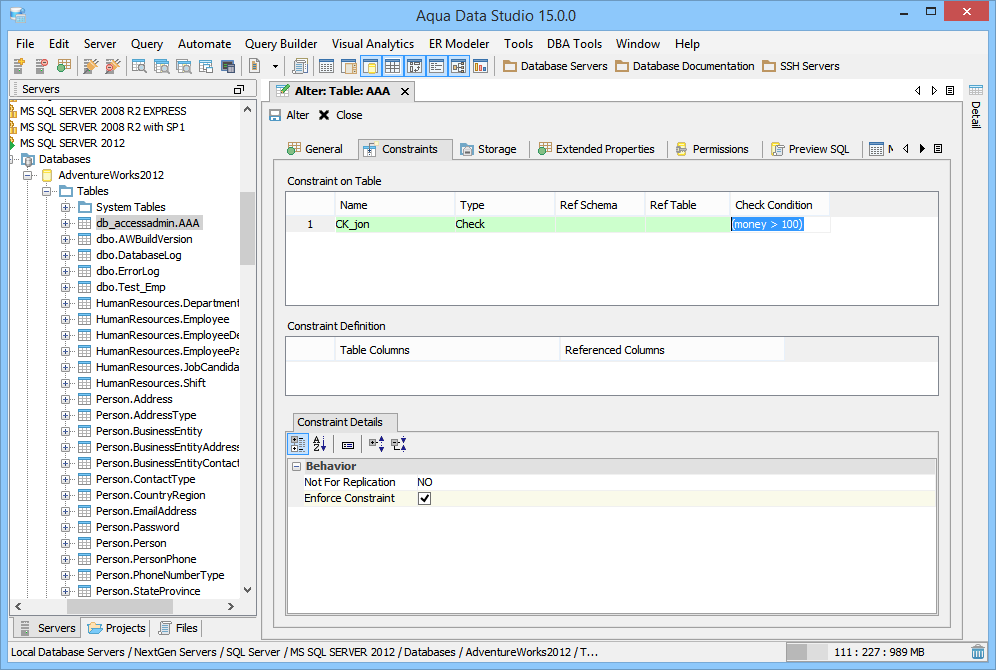996x670 pixels.
Task: Expand the HumanResources.Shift table node
Action: [65, 384]
